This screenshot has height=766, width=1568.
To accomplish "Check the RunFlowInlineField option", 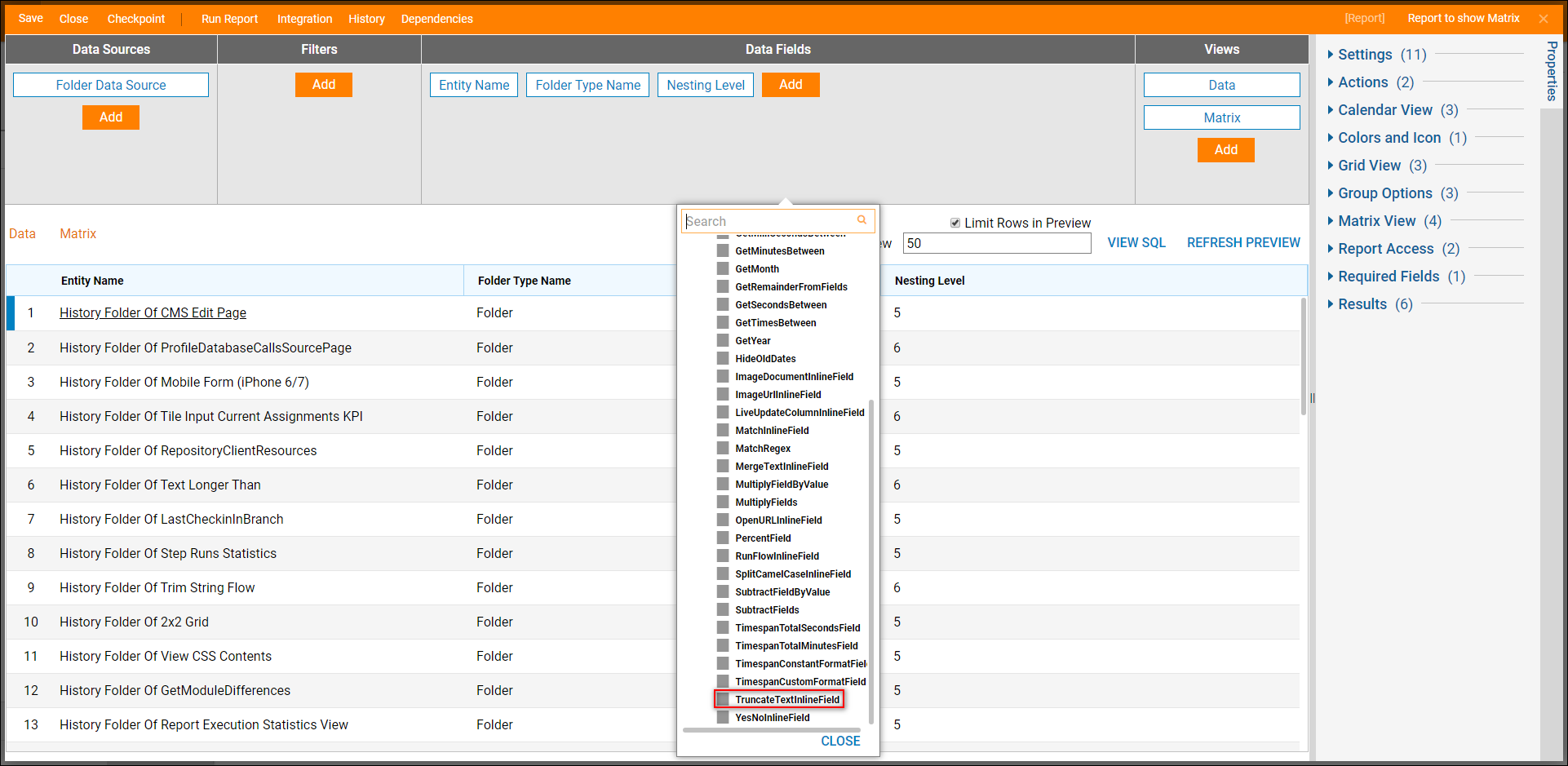I will 723,556.
